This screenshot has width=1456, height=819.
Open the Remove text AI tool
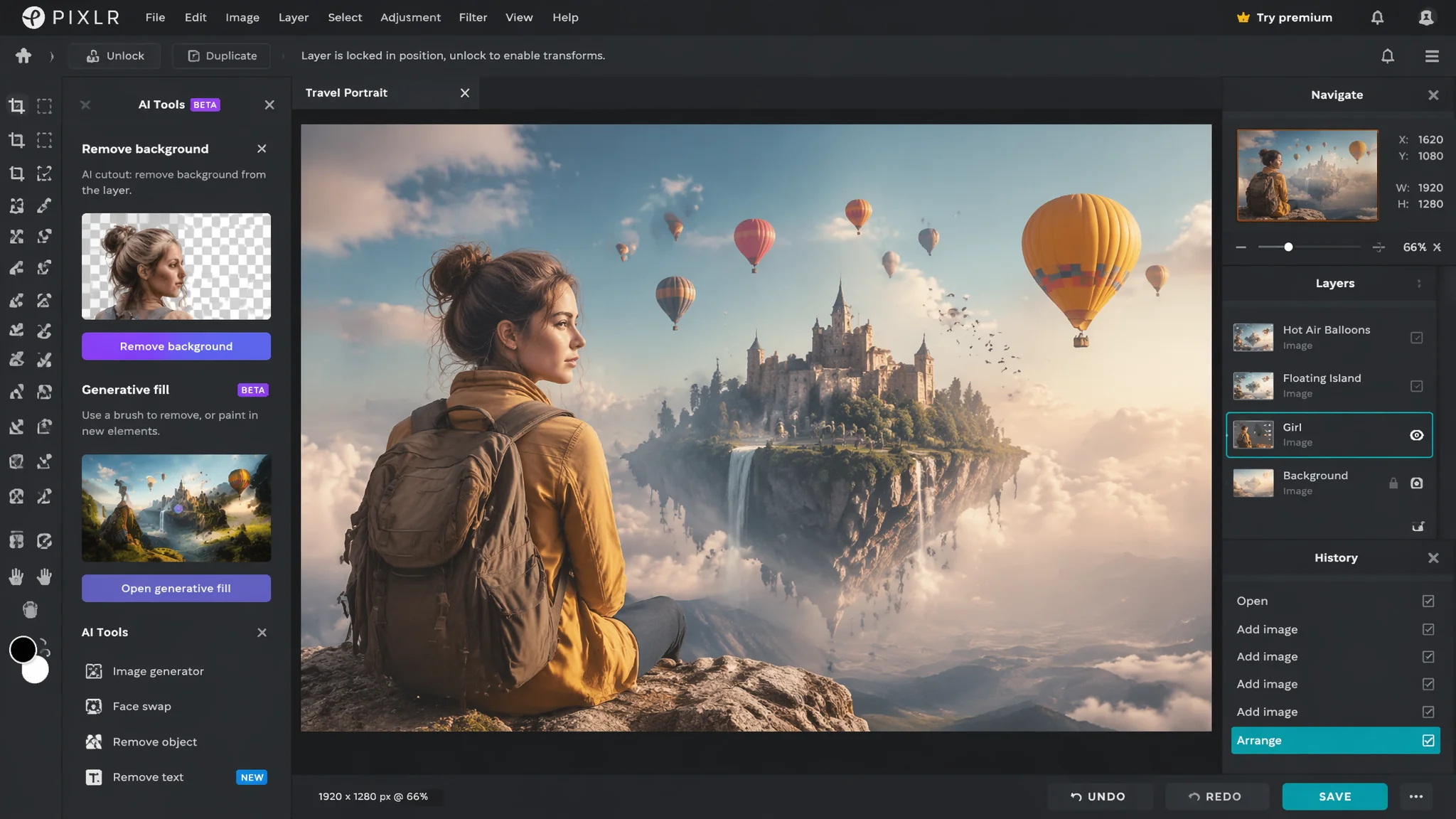[176, 777]
